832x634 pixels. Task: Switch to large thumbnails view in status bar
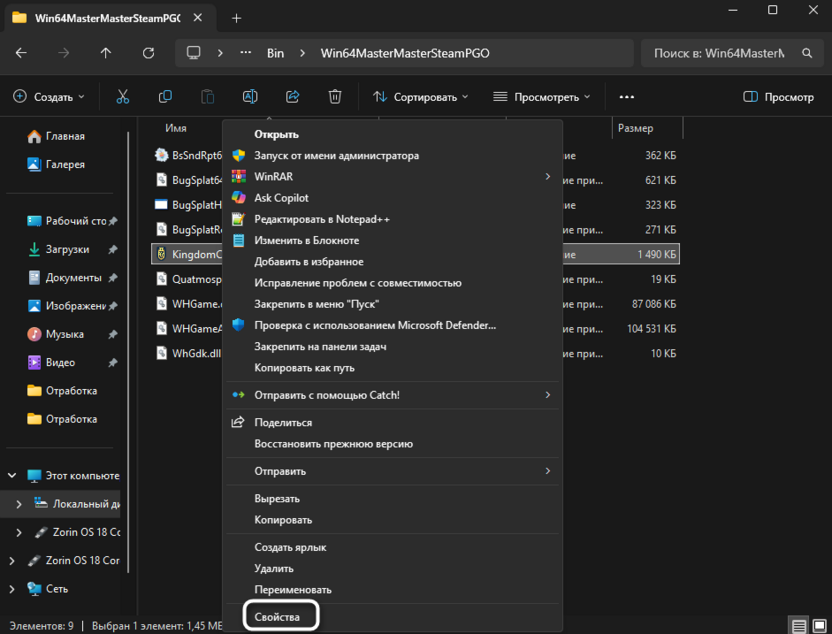pos(819,625)
